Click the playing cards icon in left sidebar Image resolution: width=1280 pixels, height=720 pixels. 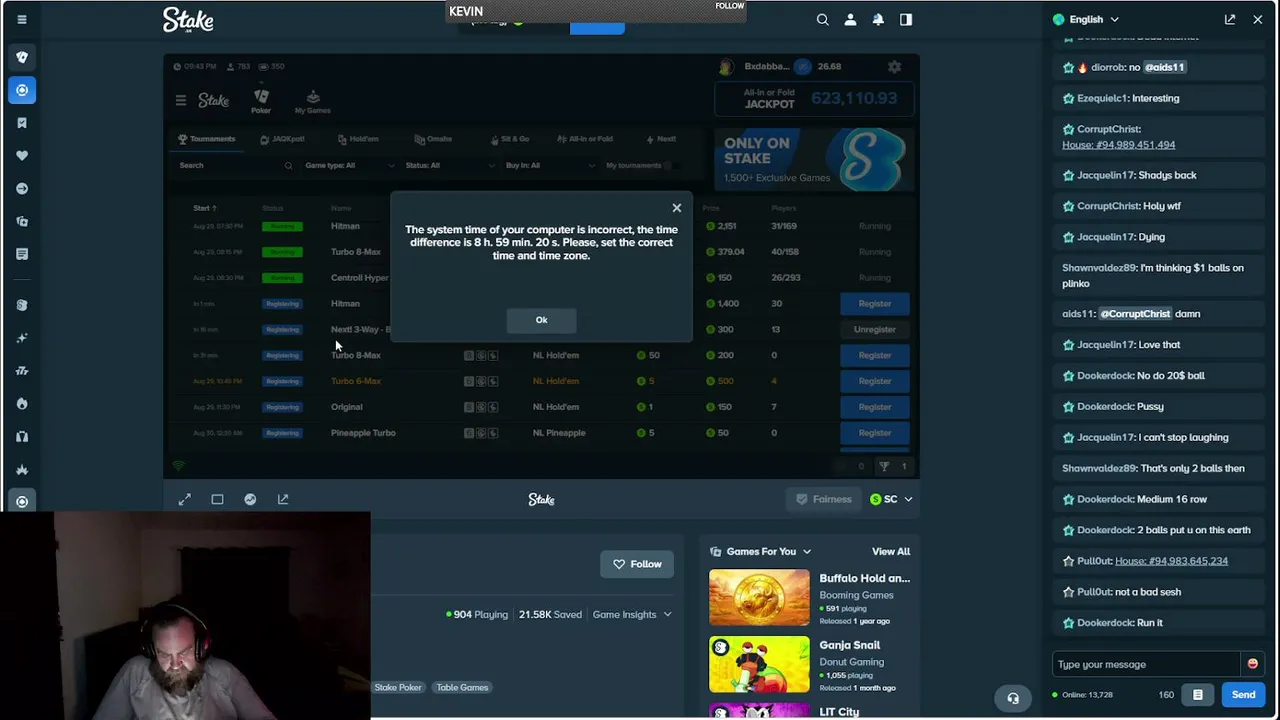coord(22,57)
